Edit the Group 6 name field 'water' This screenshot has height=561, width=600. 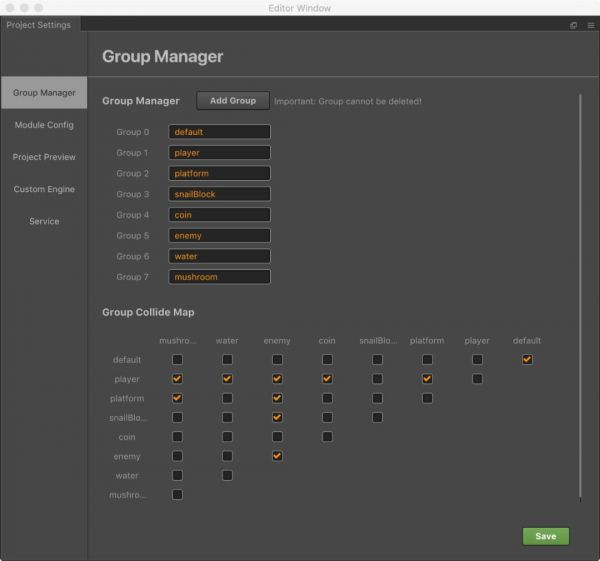point(219,256)
